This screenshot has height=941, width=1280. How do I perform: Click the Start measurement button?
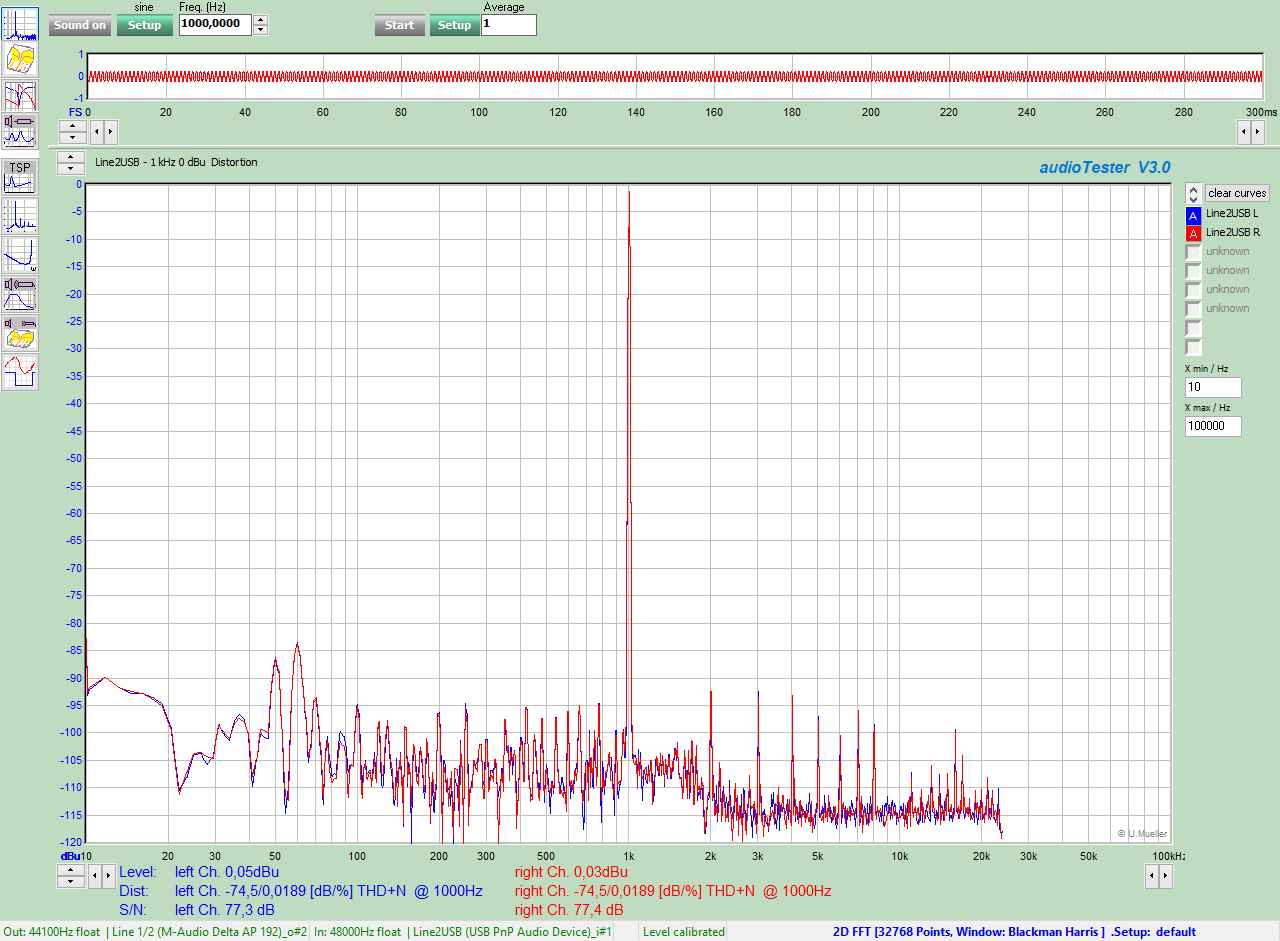[x=400, y=25]
